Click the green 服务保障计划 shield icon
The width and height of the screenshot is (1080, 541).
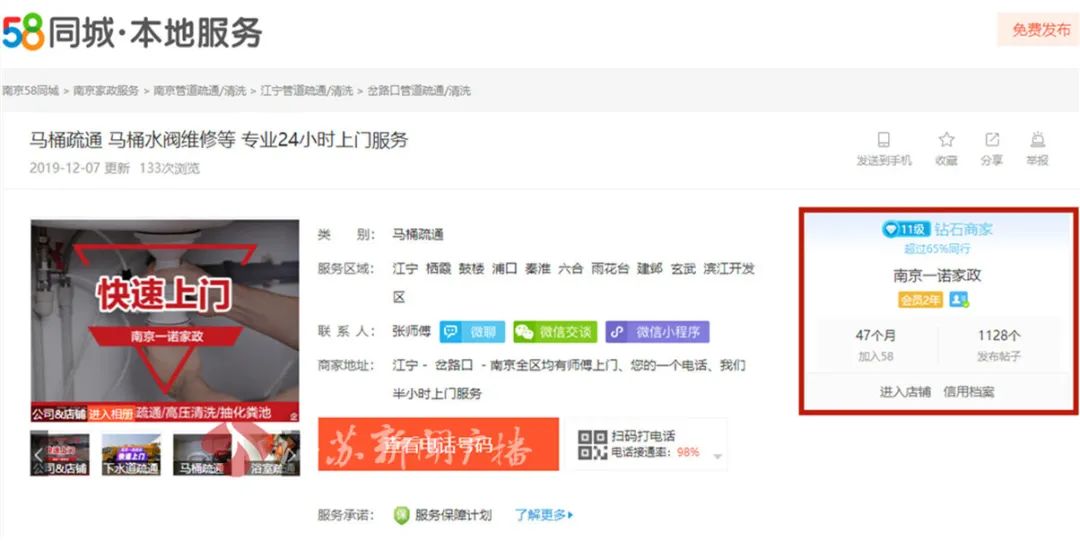pyautogui.click(x=402, y=515)
